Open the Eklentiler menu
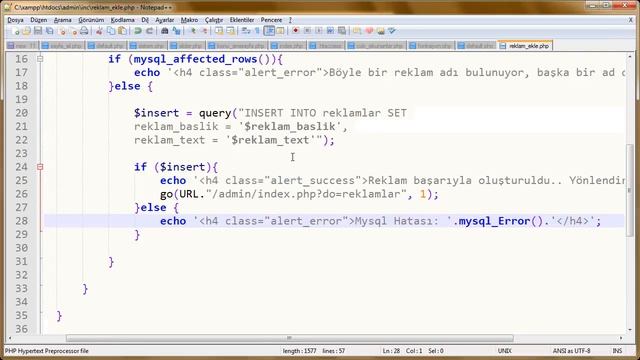 242,20
